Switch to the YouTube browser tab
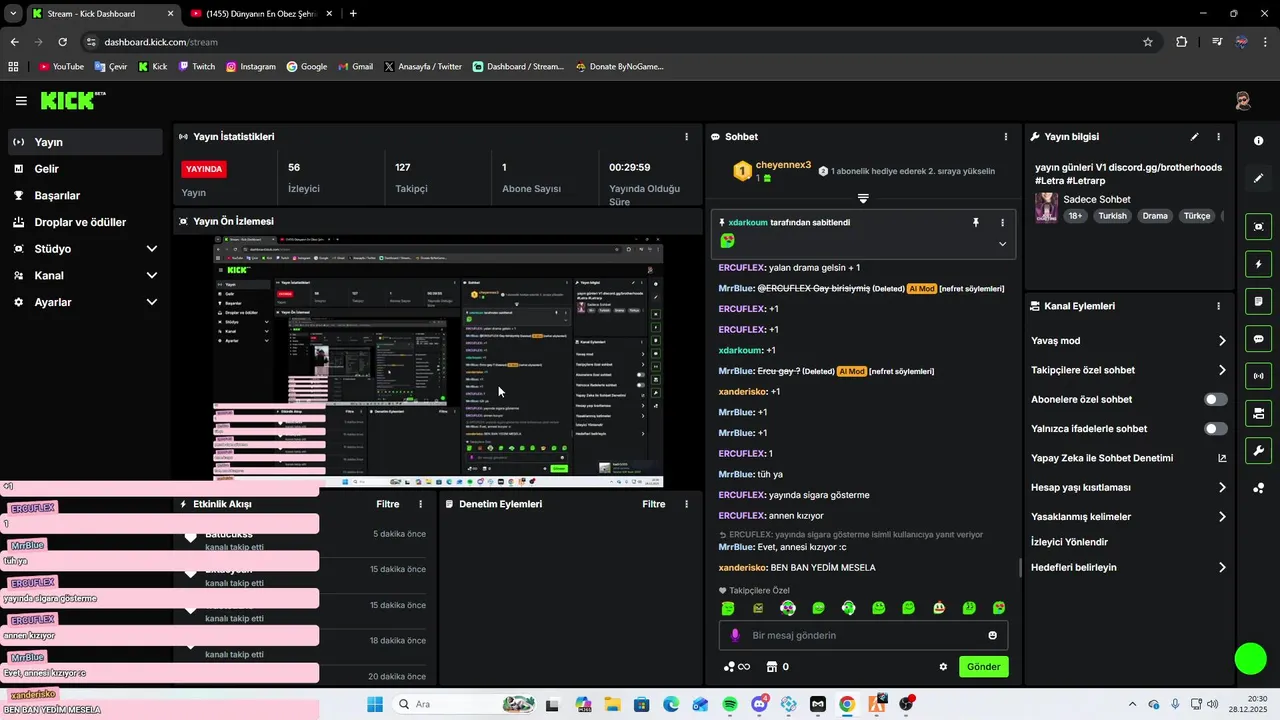Viewport: 1280px width, 720px height. pyautogui.click(x=261, y=14)
